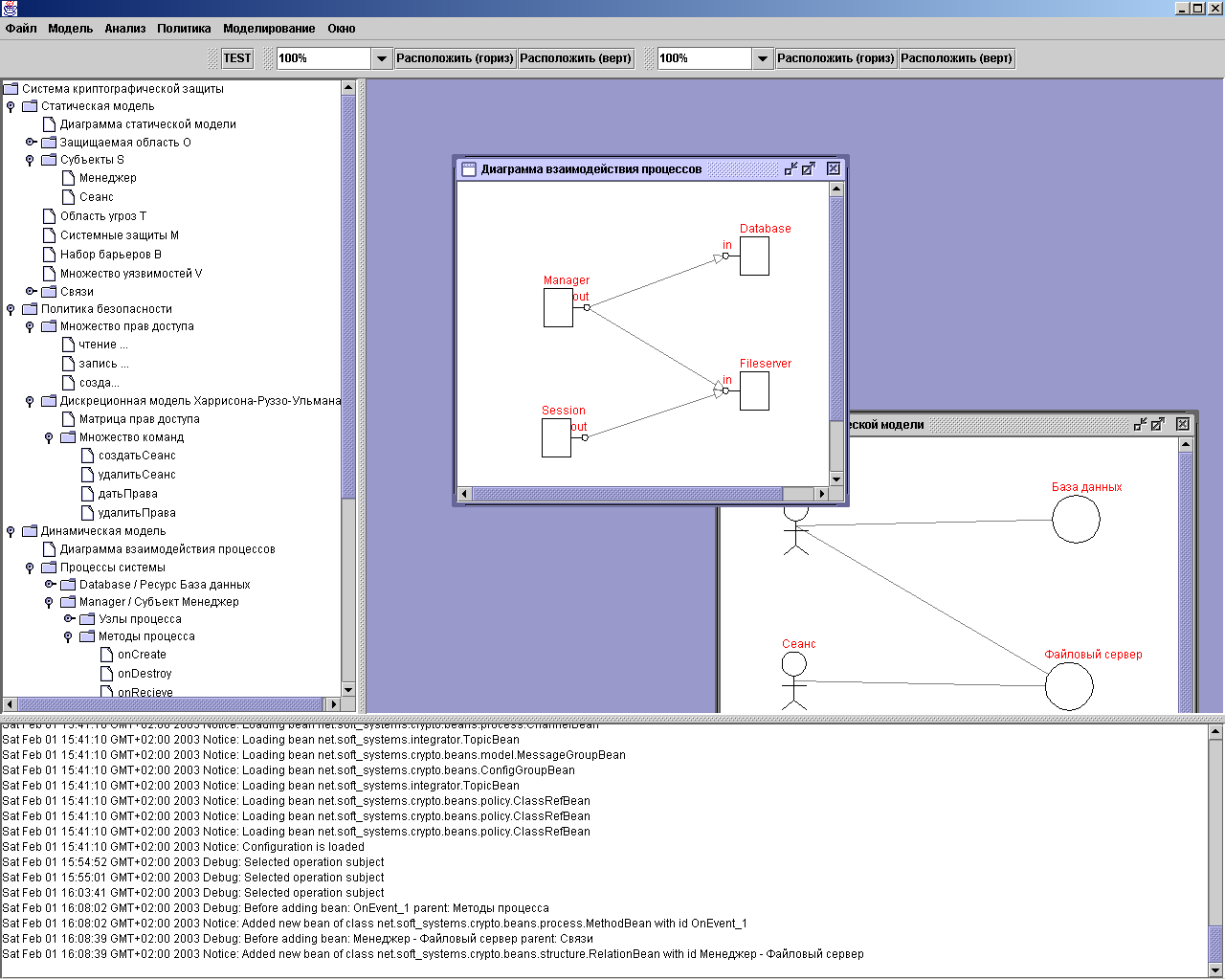This screenshot has height=980, width=1225.
Task: Select Диаграмма статической модели document icon
Action: tap(50, 123)
